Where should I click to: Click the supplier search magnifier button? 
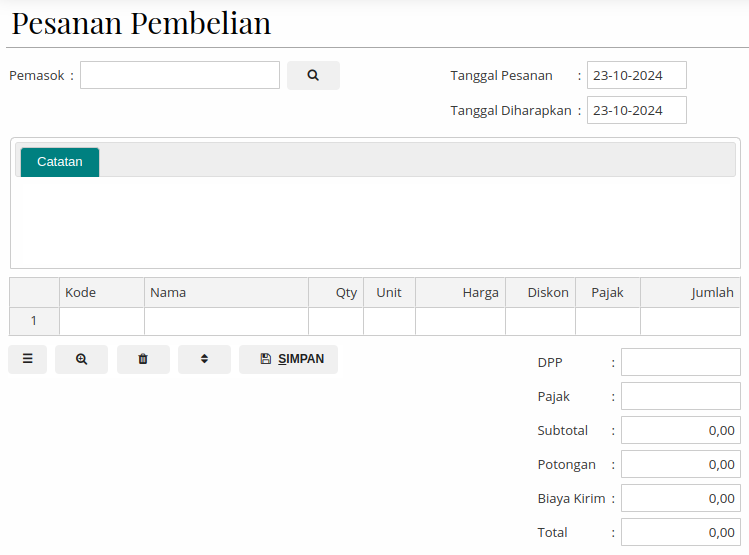point(313,75)
